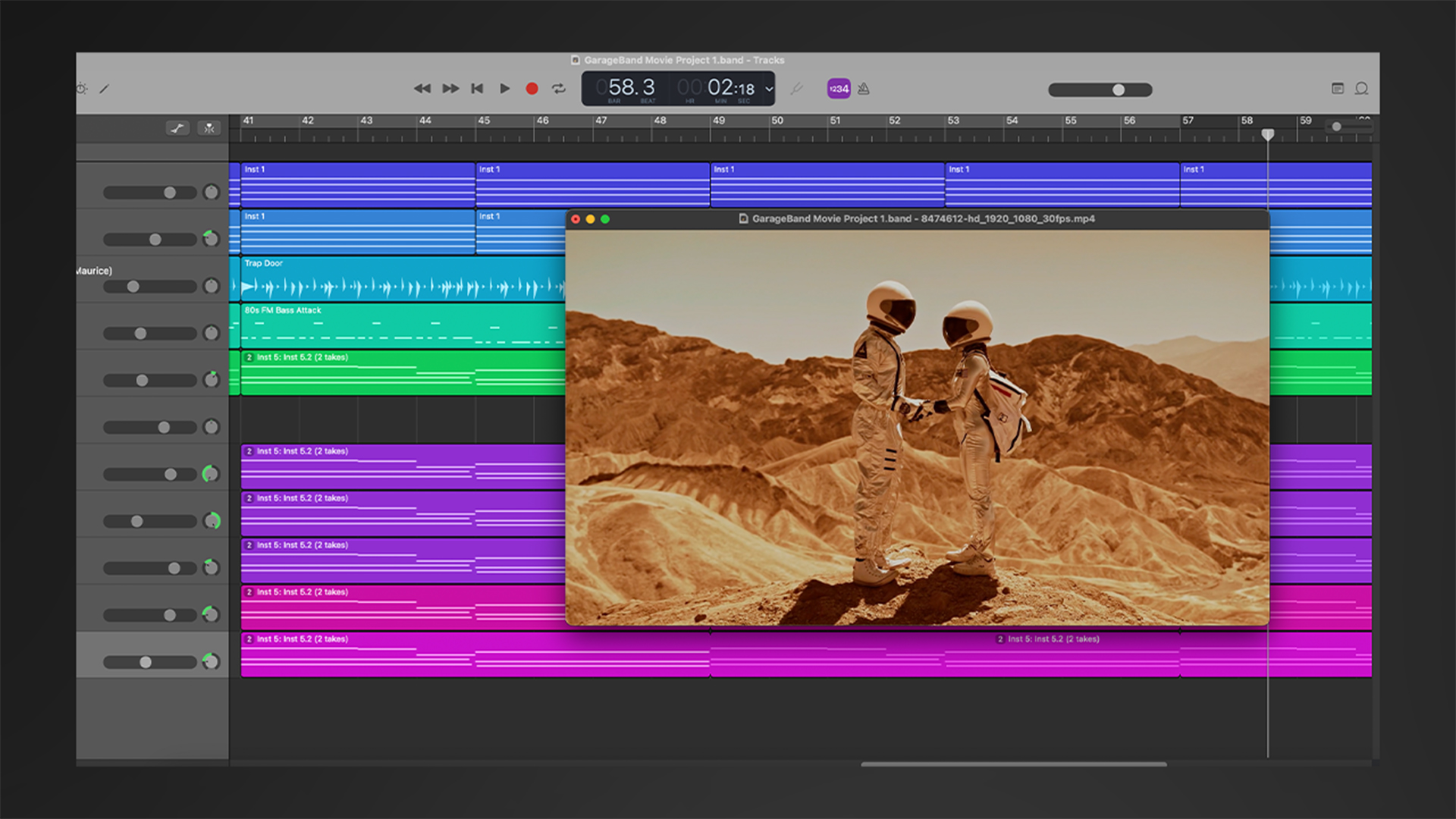Open the Loop Browser icon

coord(1361,89)
